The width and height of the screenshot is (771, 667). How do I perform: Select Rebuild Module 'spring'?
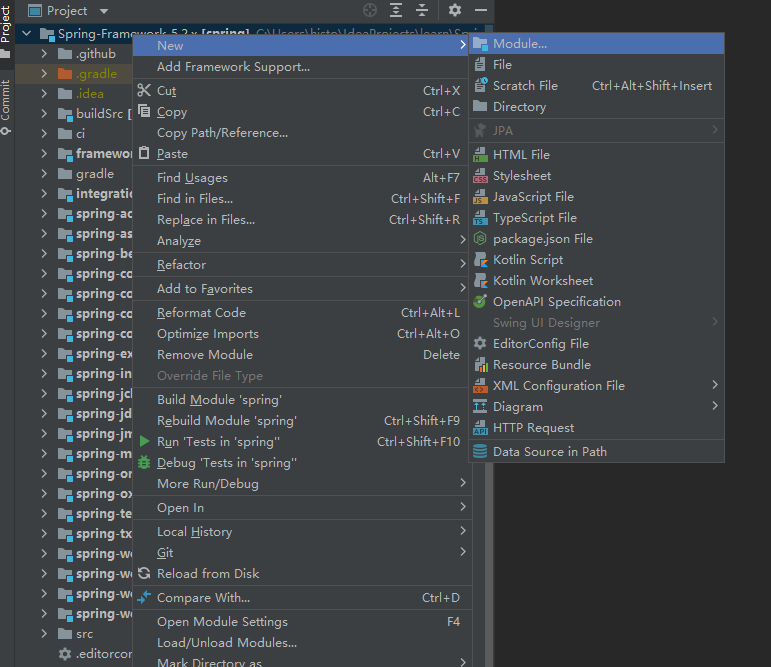click(x=302, y=421)
